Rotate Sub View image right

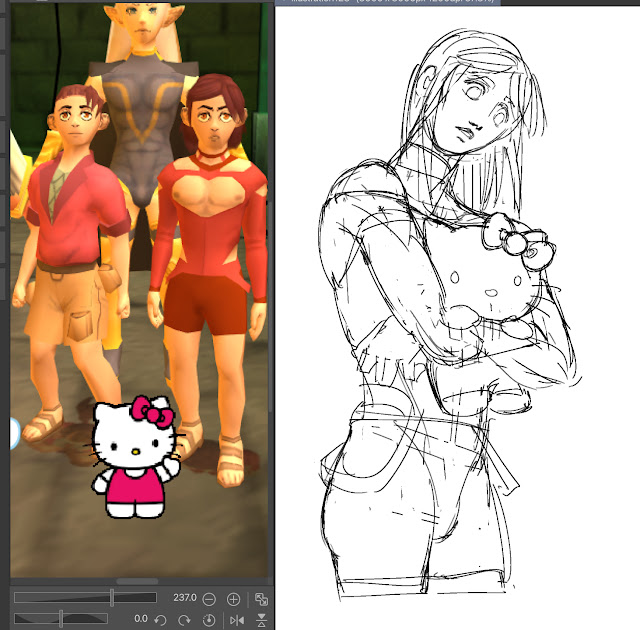point(184,620)
